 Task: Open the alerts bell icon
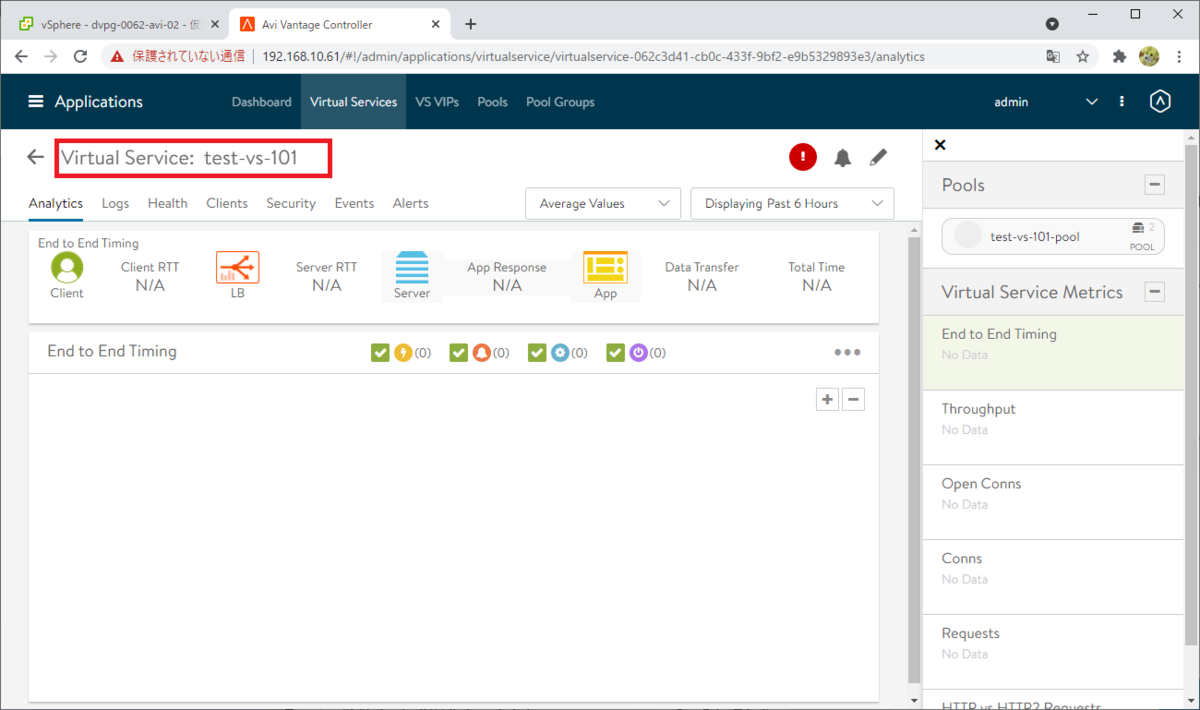(x=842, y=158)
